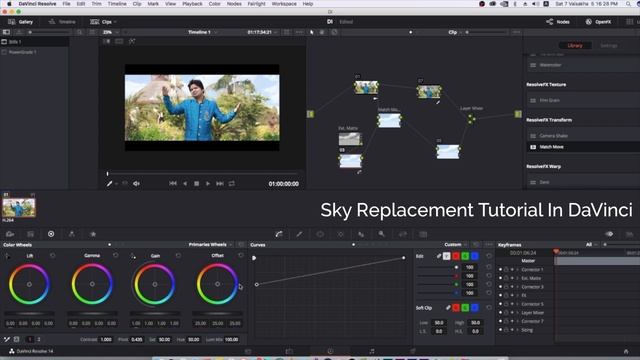Click the Contrast value field
This screenshot has height=360, width=640.
106,340
